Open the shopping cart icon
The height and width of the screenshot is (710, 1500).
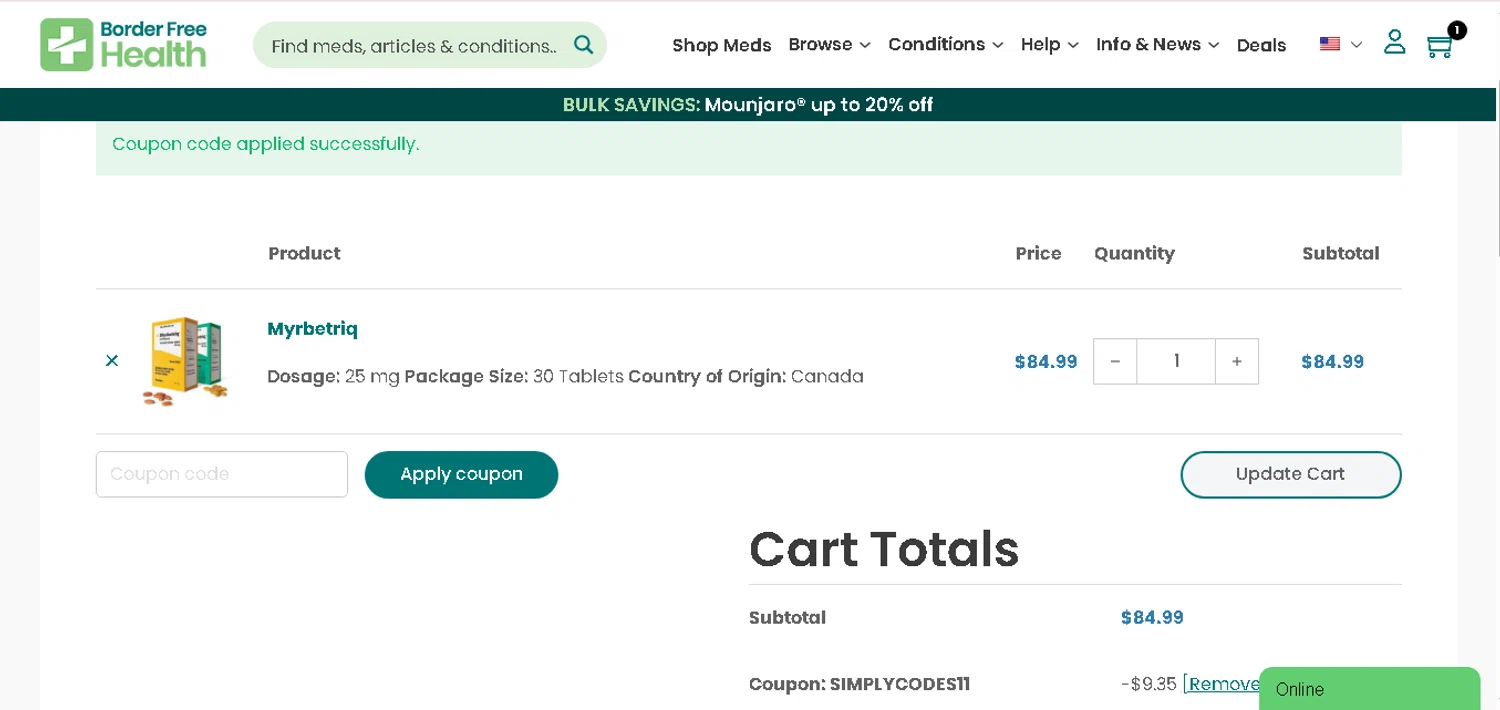[x=1439, y=46]
